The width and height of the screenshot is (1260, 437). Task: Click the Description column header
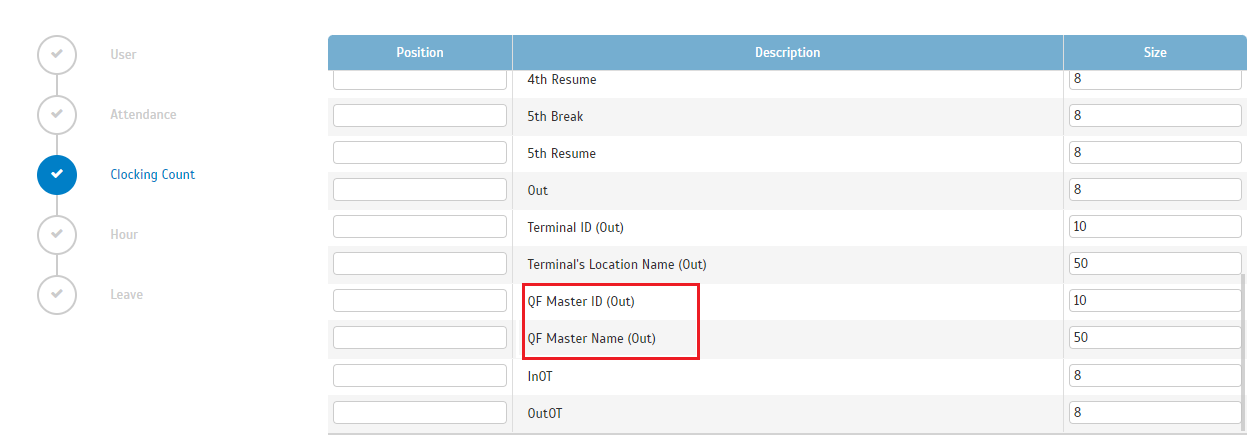click(x=788, y=52)
